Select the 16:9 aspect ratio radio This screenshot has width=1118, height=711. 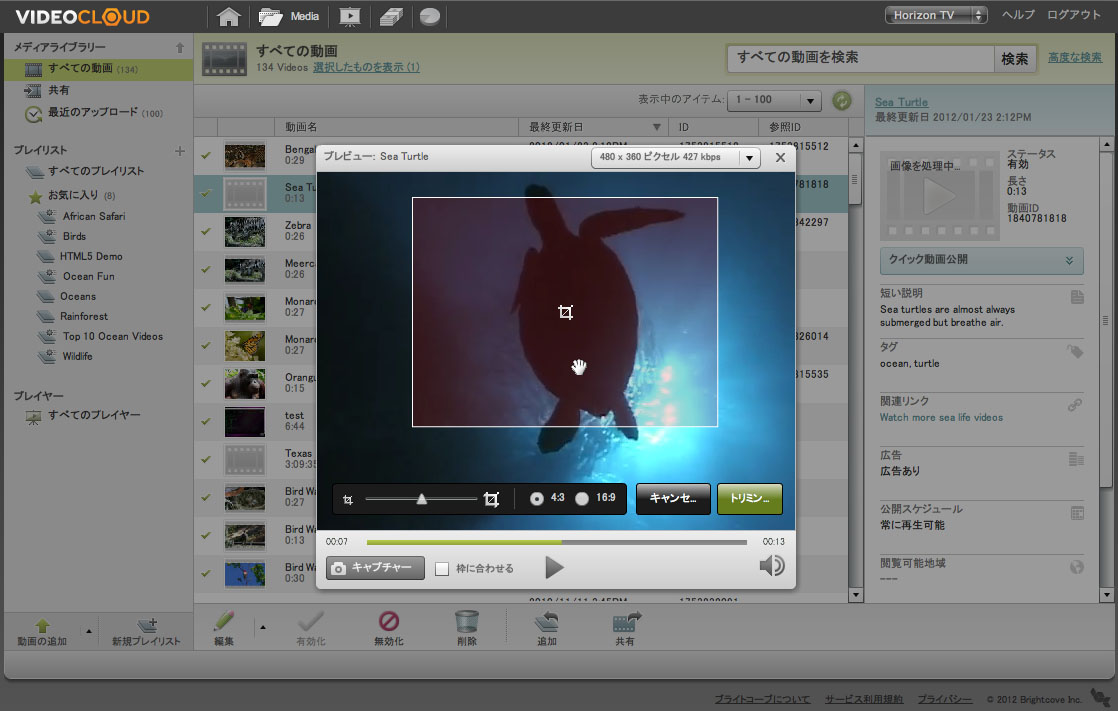(582, 498)
